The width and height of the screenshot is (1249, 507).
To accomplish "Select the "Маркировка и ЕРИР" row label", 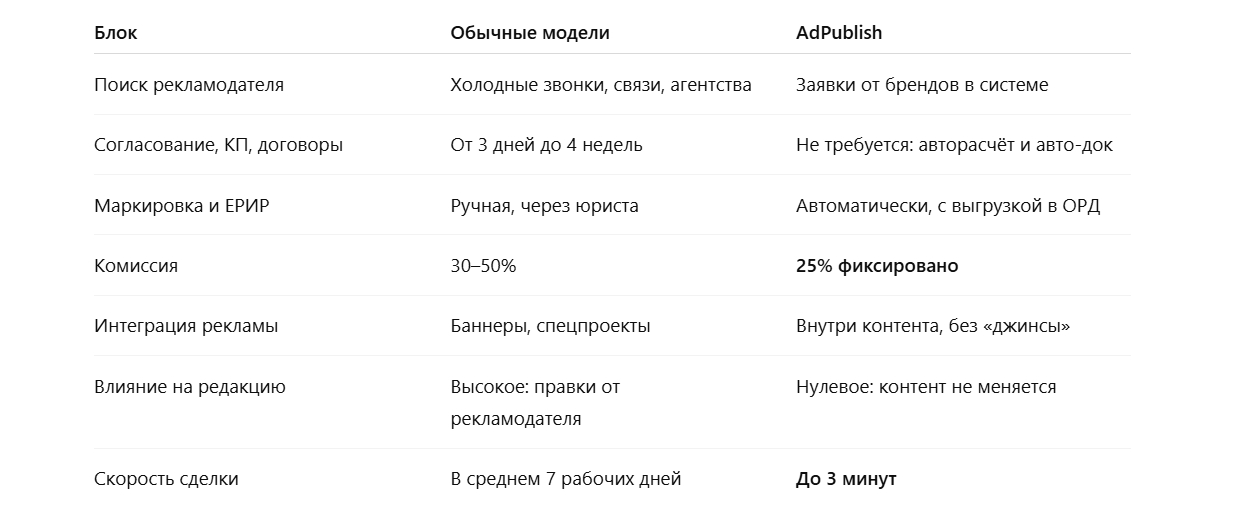I will click(182, 206).
